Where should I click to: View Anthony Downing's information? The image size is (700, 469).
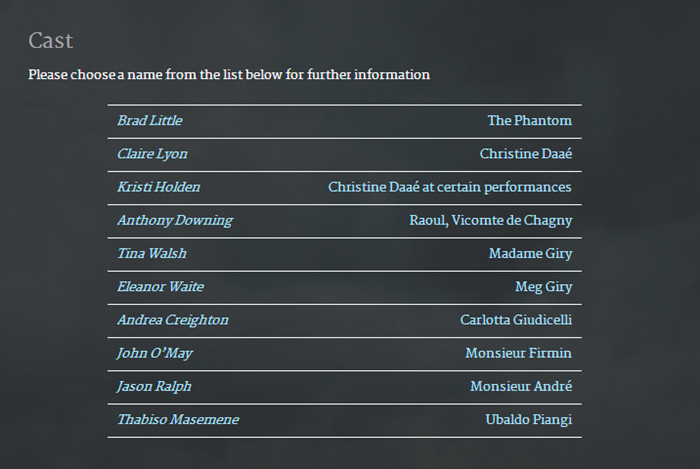coord(174,220)
